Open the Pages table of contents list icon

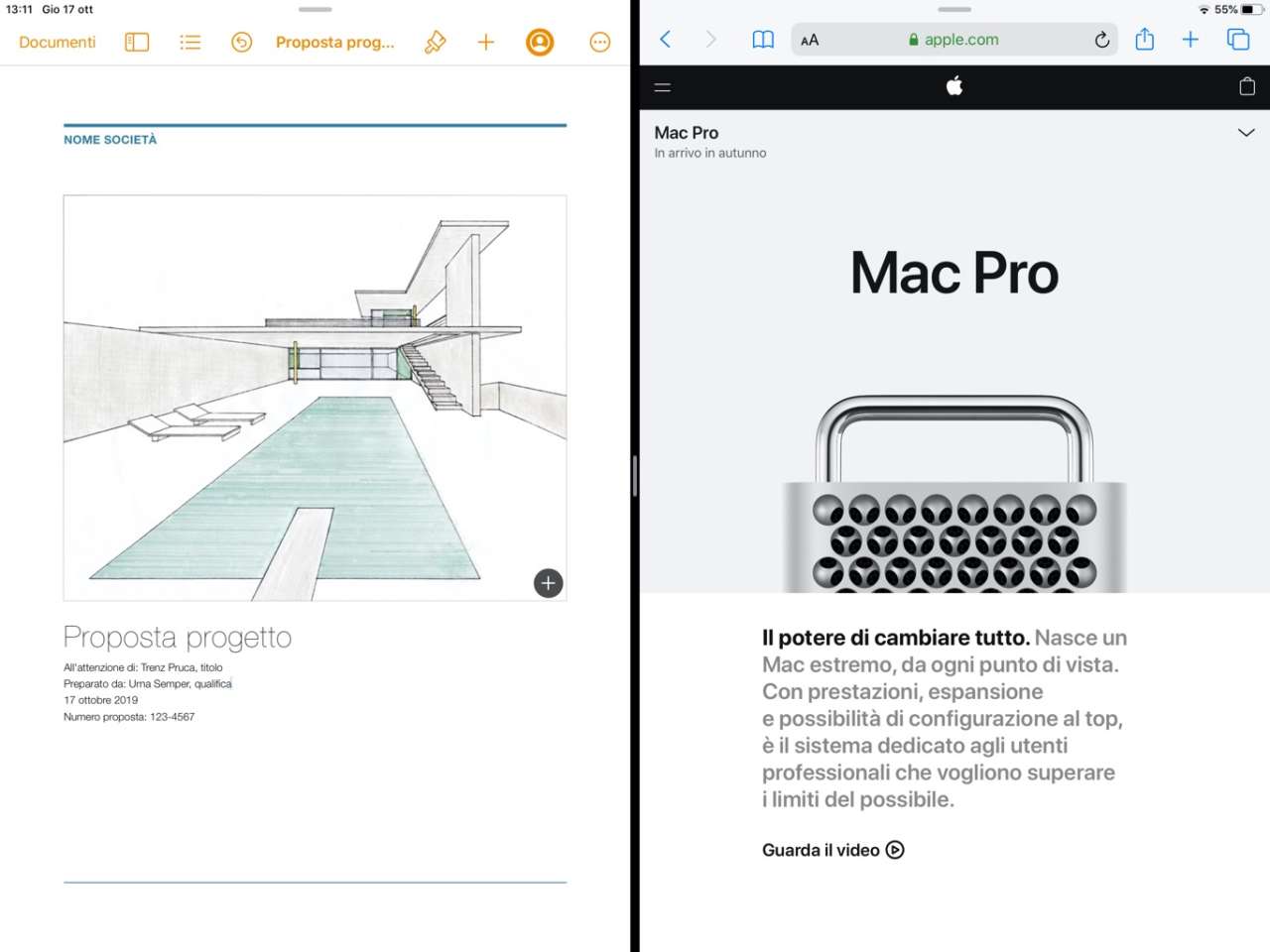(190, 42)
